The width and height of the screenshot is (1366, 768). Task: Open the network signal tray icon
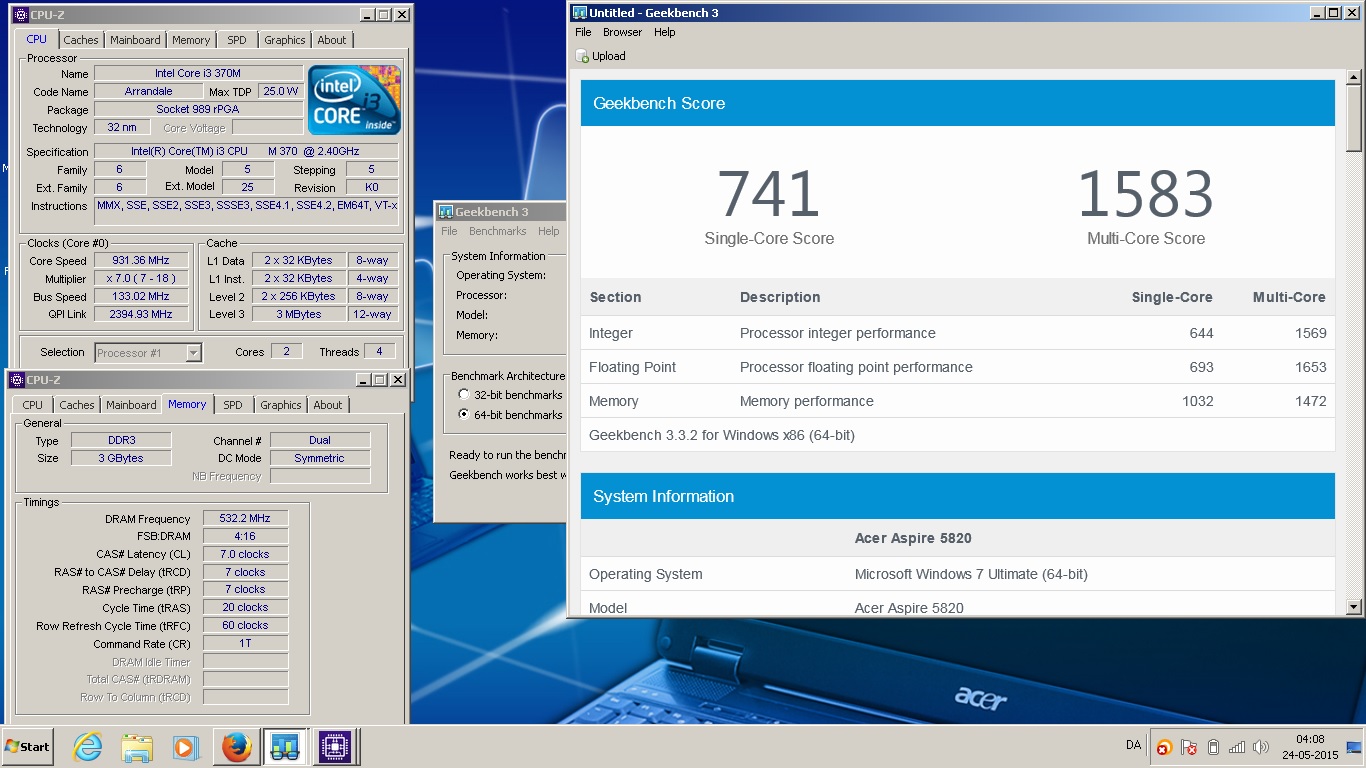[1237, 747]
